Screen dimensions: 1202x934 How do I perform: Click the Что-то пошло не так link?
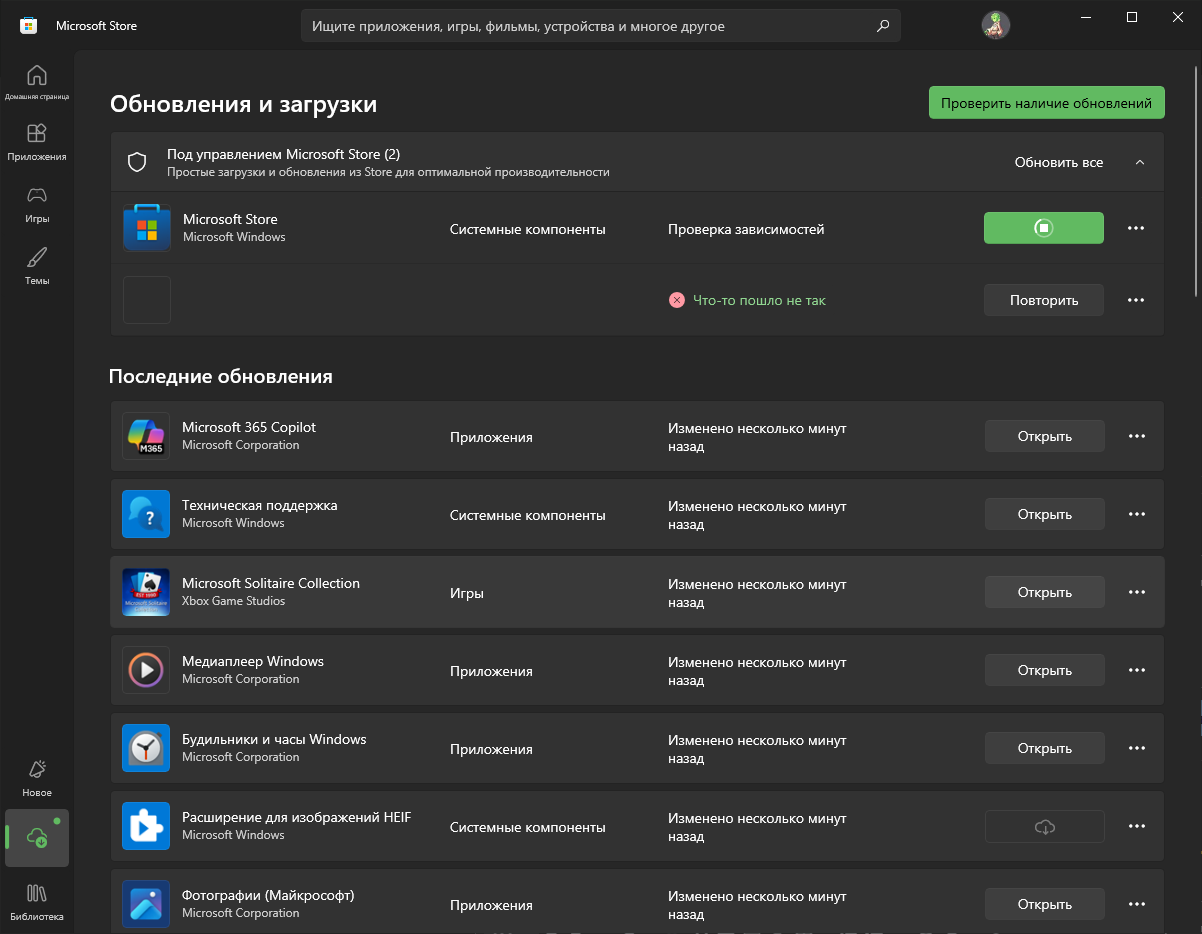[759, 300]
